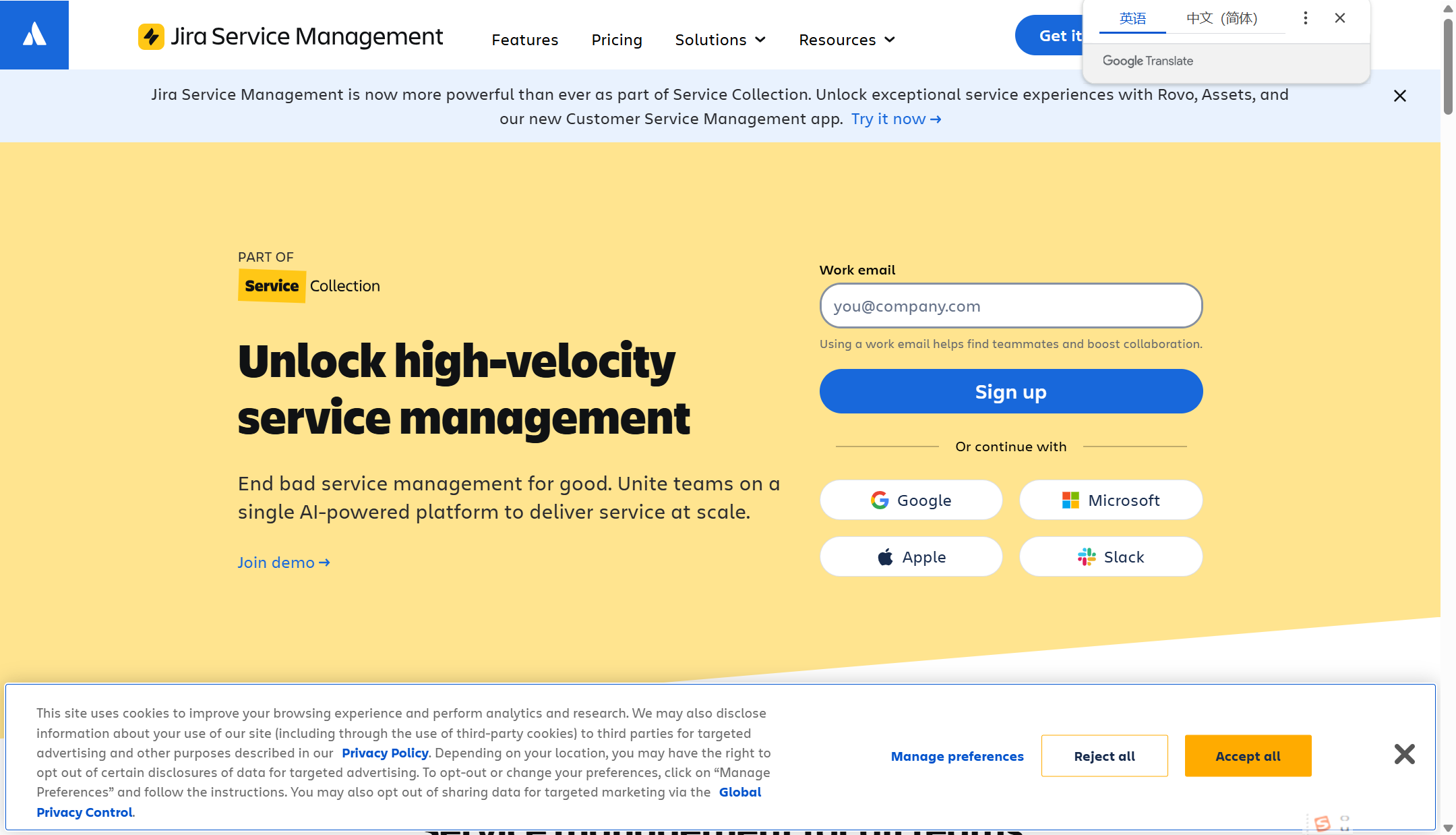Click the blue Sign up button
Screen dimensions: 1456x835
click(1010, 391)
